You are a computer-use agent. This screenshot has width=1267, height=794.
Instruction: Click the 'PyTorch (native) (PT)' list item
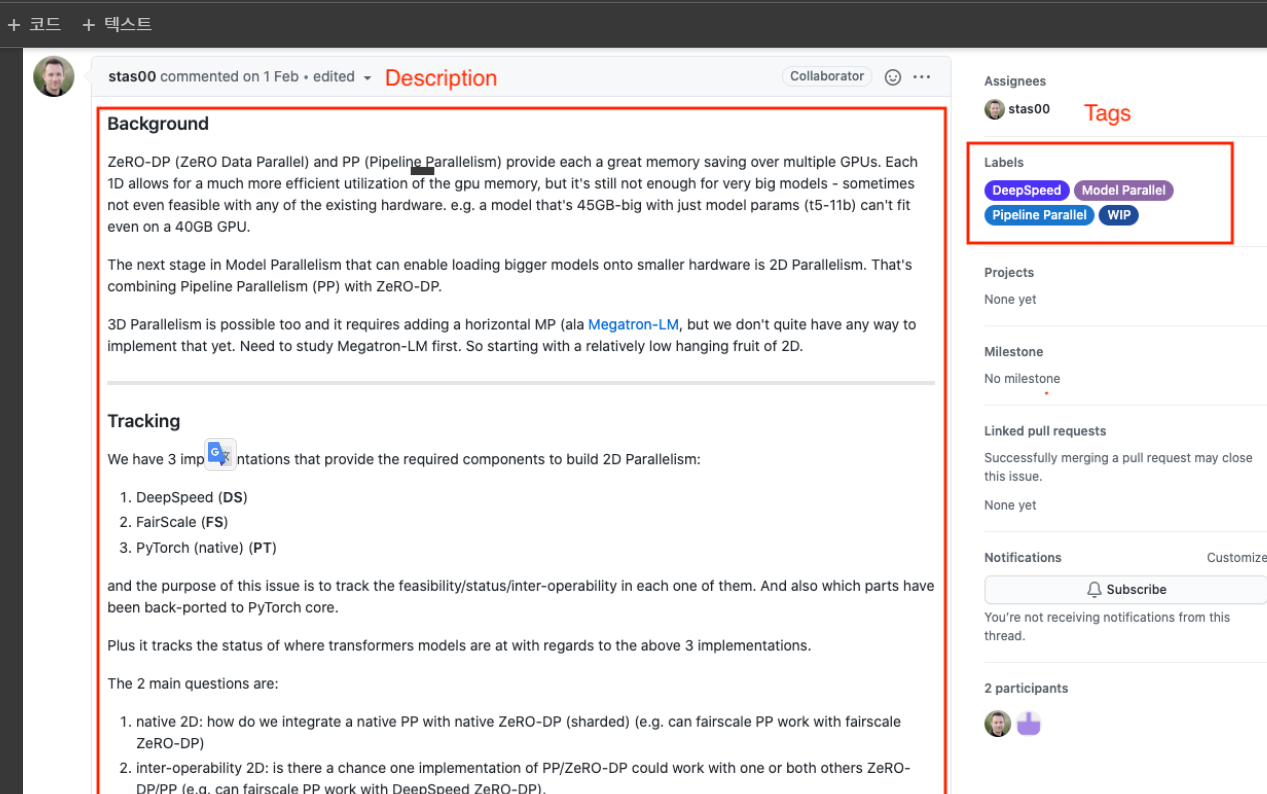pos(206,548)
